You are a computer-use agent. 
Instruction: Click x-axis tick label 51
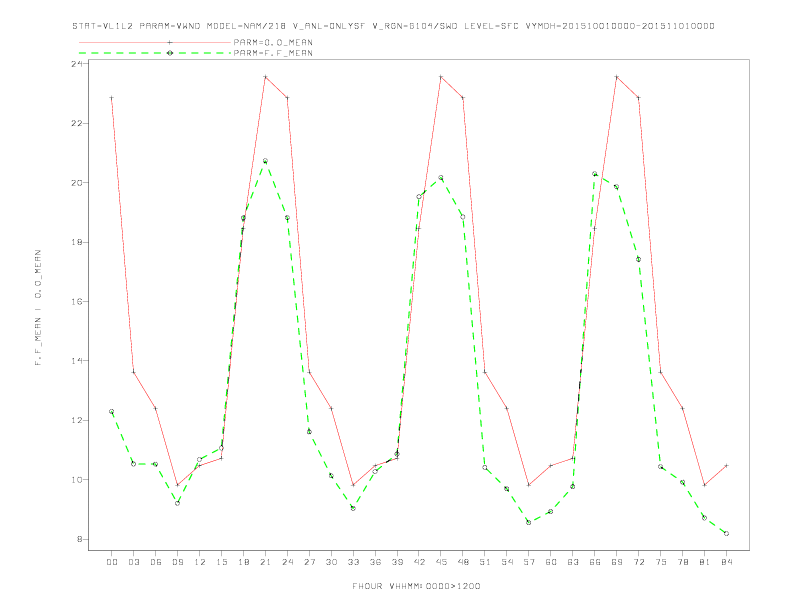coord(485,562)
